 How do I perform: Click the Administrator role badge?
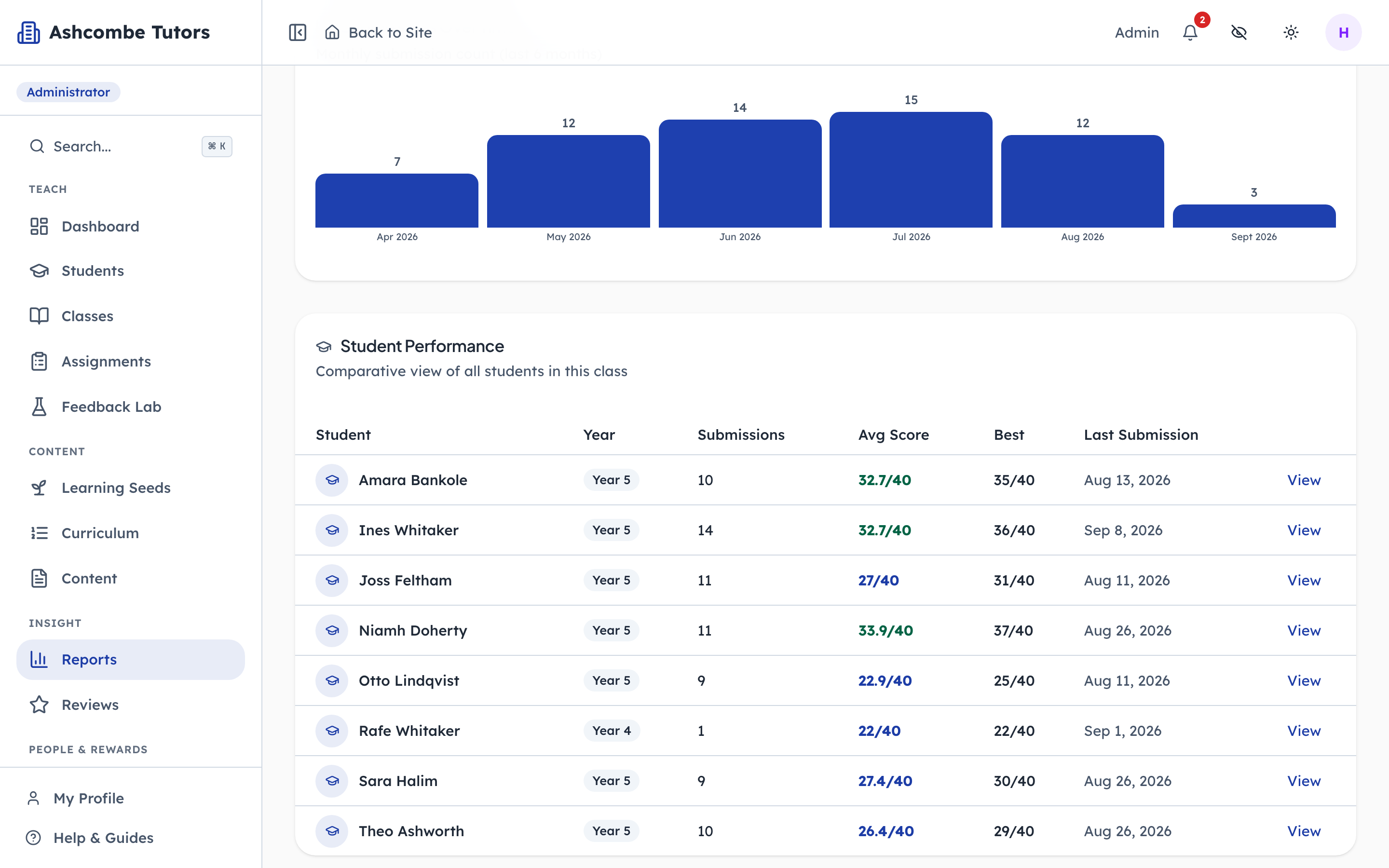(x=68, y=92)
